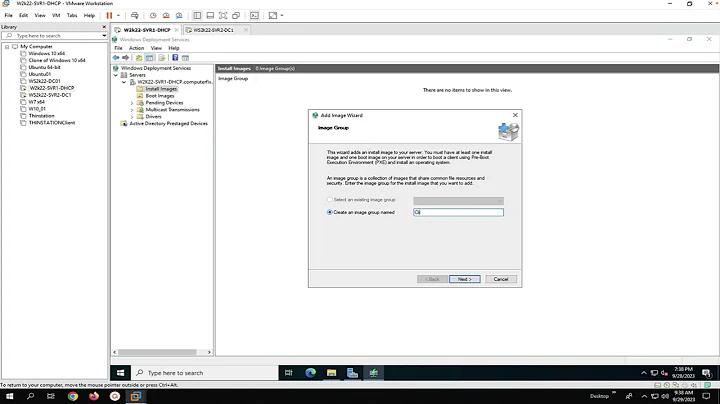Open Microsoft Edge in guest taskbar

(310, 373)
